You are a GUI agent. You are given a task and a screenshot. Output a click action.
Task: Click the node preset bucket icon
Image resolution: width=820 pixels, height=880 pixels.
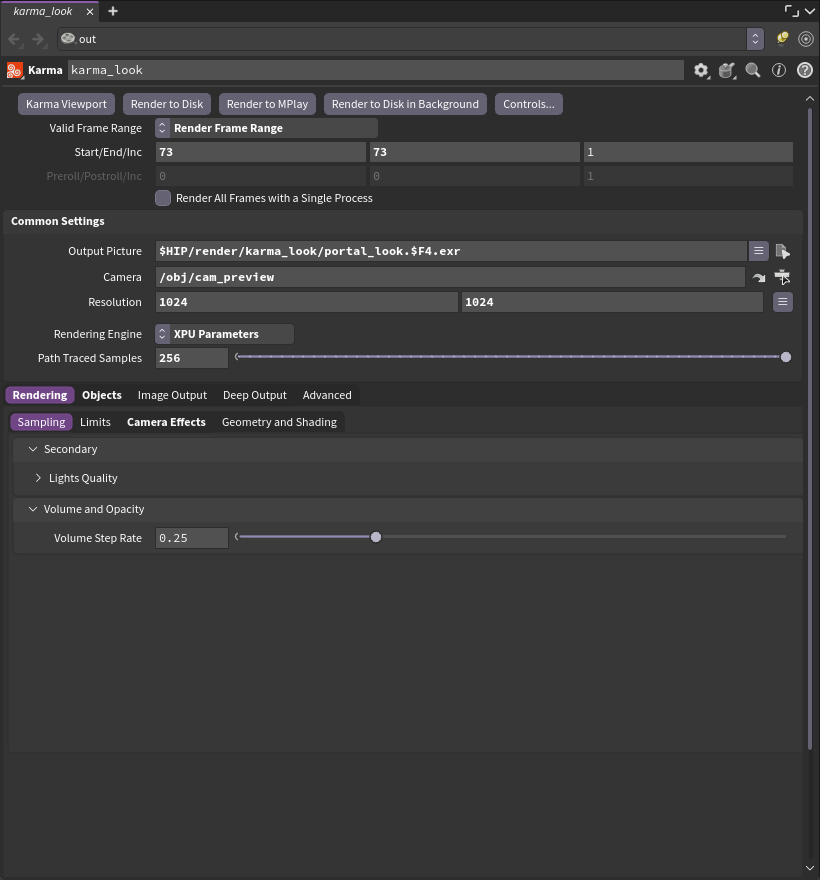pos(727,70)
